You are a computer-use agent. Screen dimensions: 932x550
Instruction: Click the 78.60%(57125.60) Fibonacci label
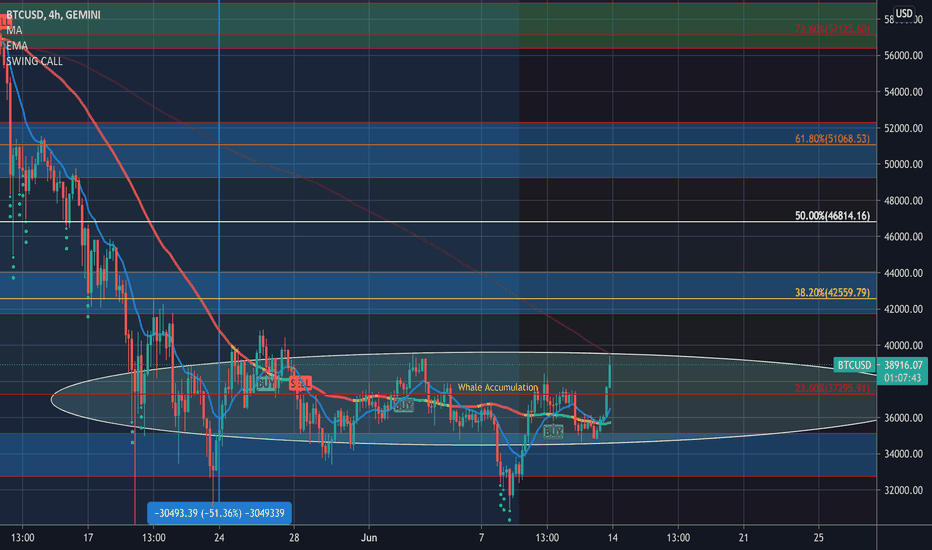point(832,29)
